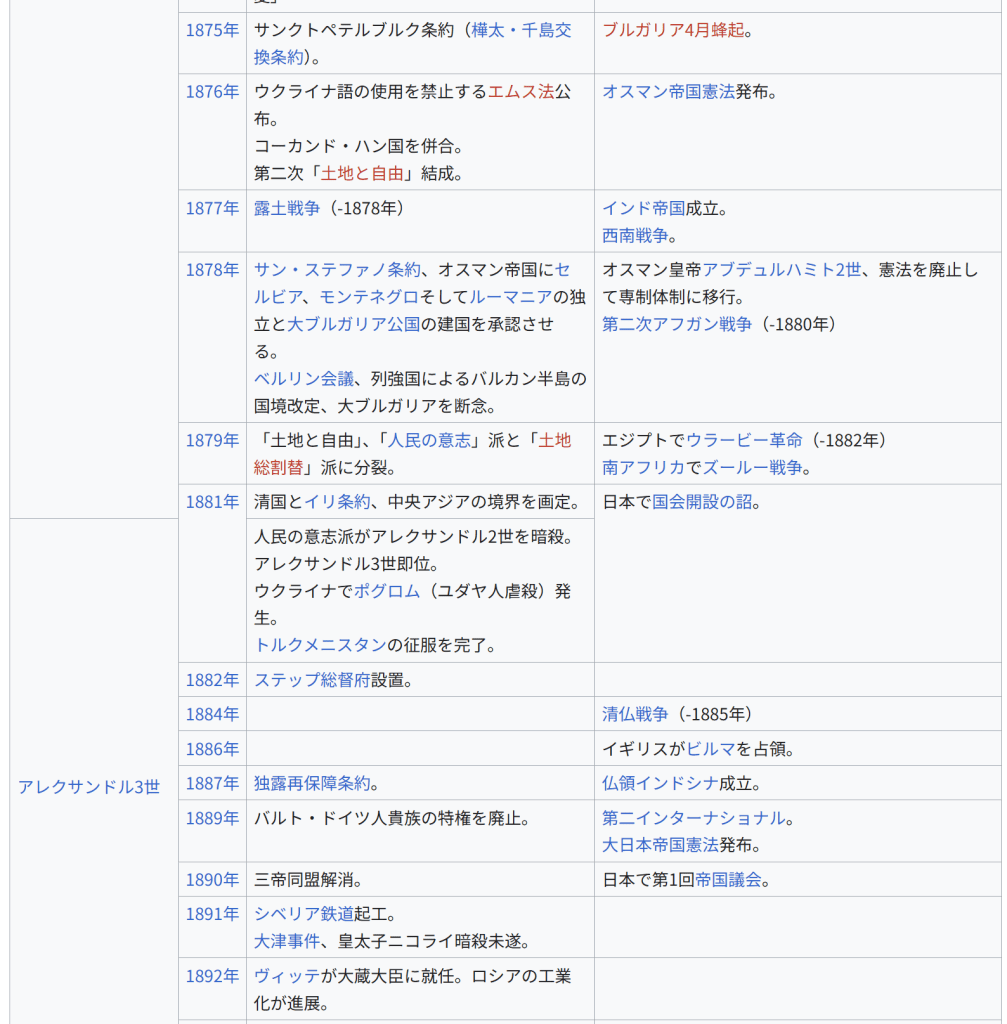Click the ヴィッテ link in 1892年 row
The height and width of the screenshot is (1024, 1007).
[287, 976]
